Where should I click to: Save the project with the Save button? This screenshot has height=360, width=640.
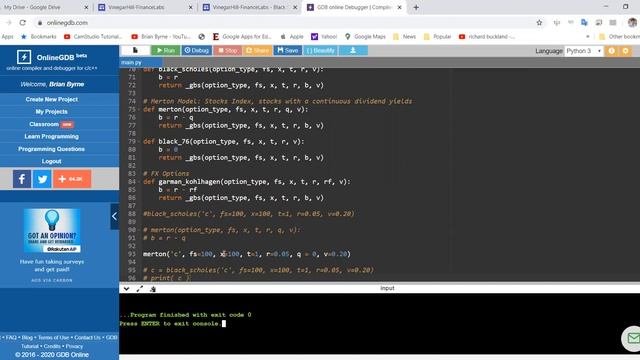(x=287, y=50)
